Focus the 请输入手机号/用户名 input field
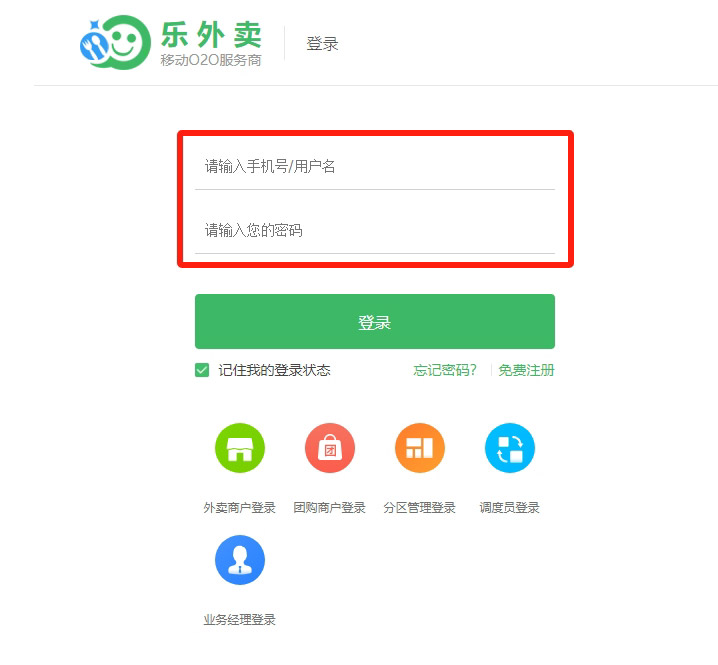 tap(375, 166)
